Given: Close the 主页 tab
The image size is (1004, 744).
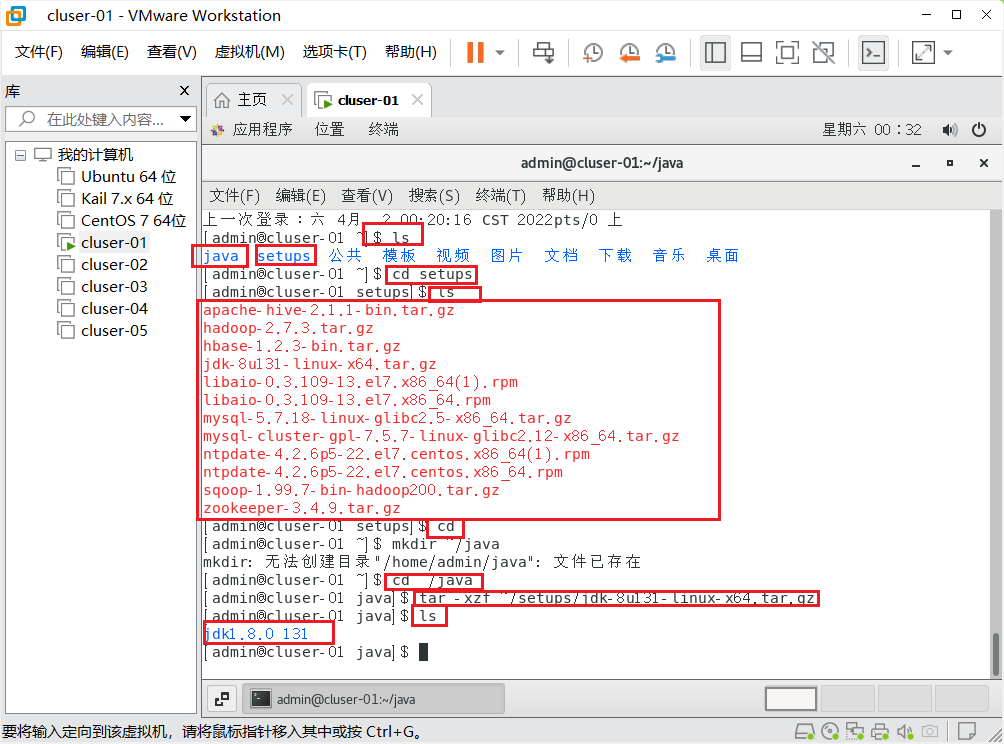Looking at the screenshot, I should point(287,100).
